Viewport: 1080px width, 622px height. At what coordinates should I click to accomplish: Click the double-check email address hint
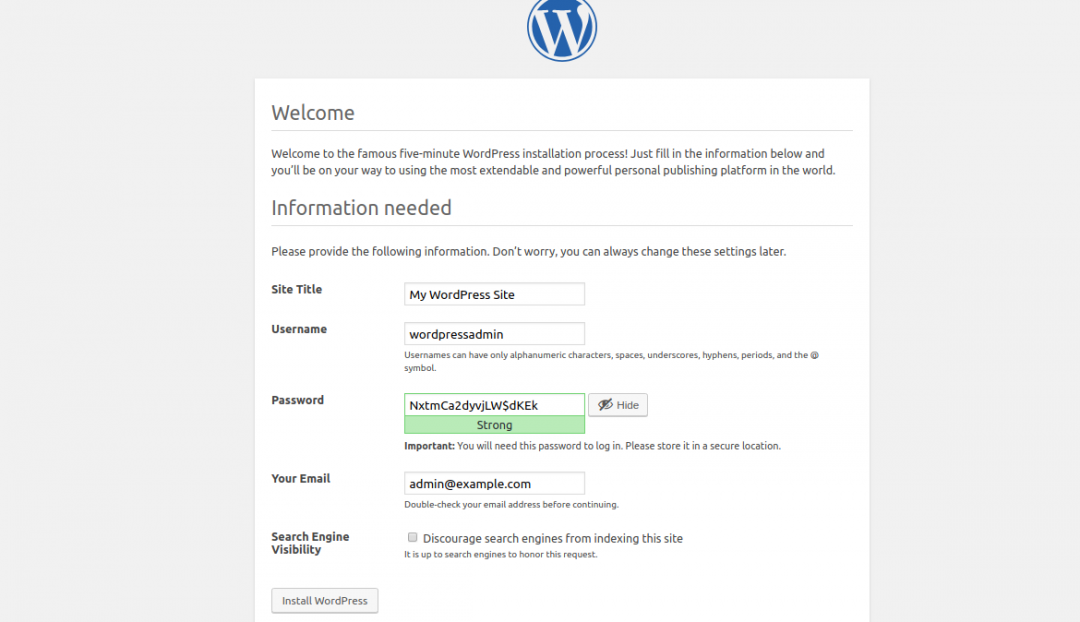[x=511, y=505]
